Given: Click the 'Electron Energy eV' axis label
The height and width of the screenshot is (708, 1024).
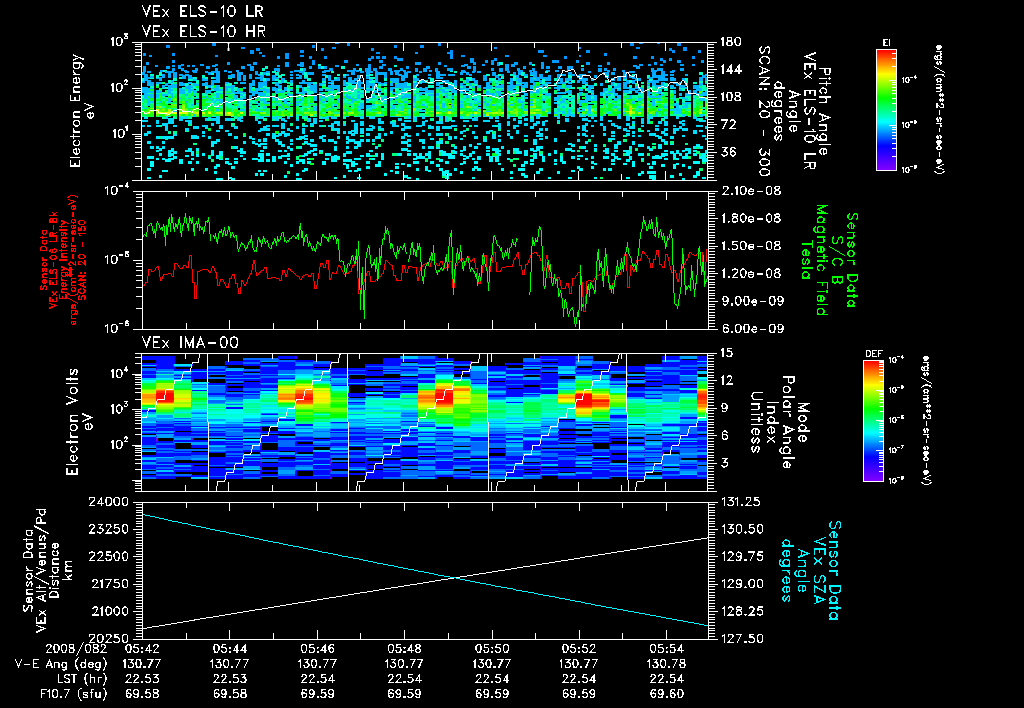Looking at the screenshot, I should (83, 110).
